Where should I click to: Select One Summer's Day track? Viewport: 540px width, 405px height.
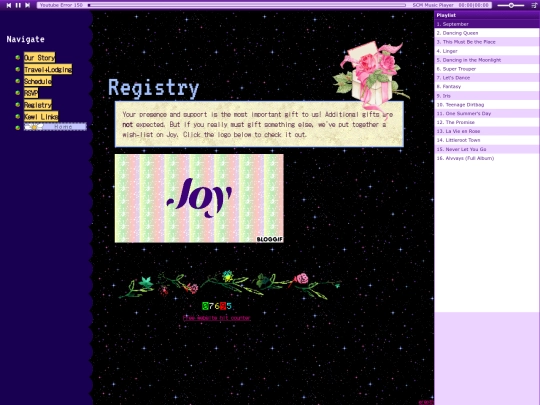point(487,114)
